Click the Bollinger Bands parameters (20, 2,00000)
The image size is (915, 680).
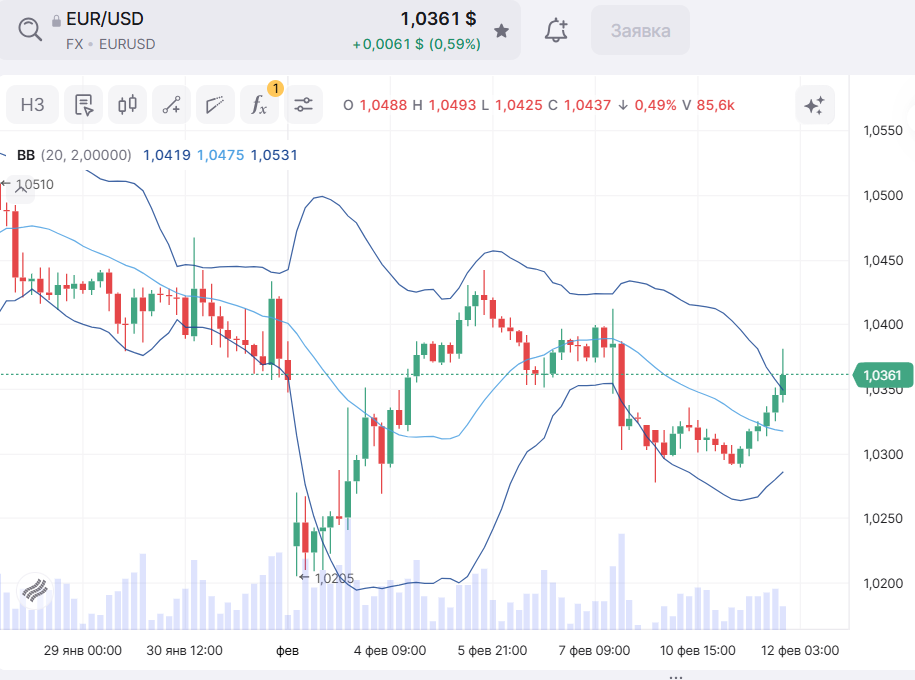coord(86,155)
